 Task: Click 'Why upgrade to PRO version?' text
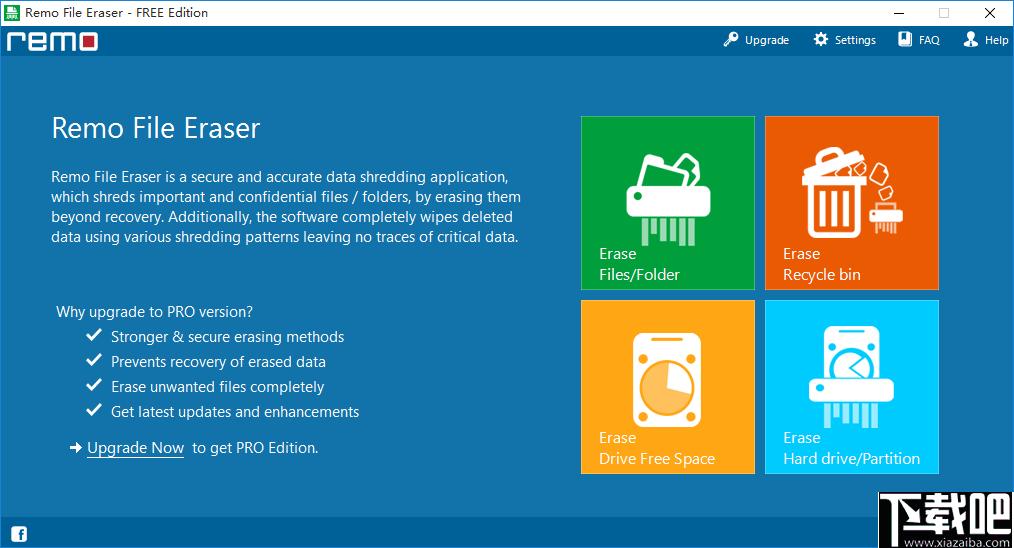coord(154,312)
